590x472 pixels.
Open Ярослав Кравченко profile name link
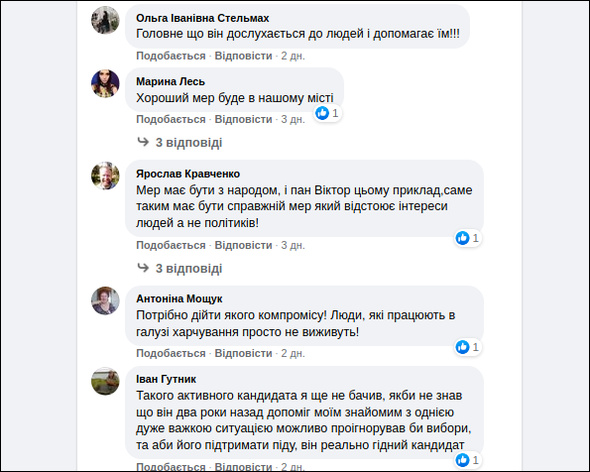188,174
